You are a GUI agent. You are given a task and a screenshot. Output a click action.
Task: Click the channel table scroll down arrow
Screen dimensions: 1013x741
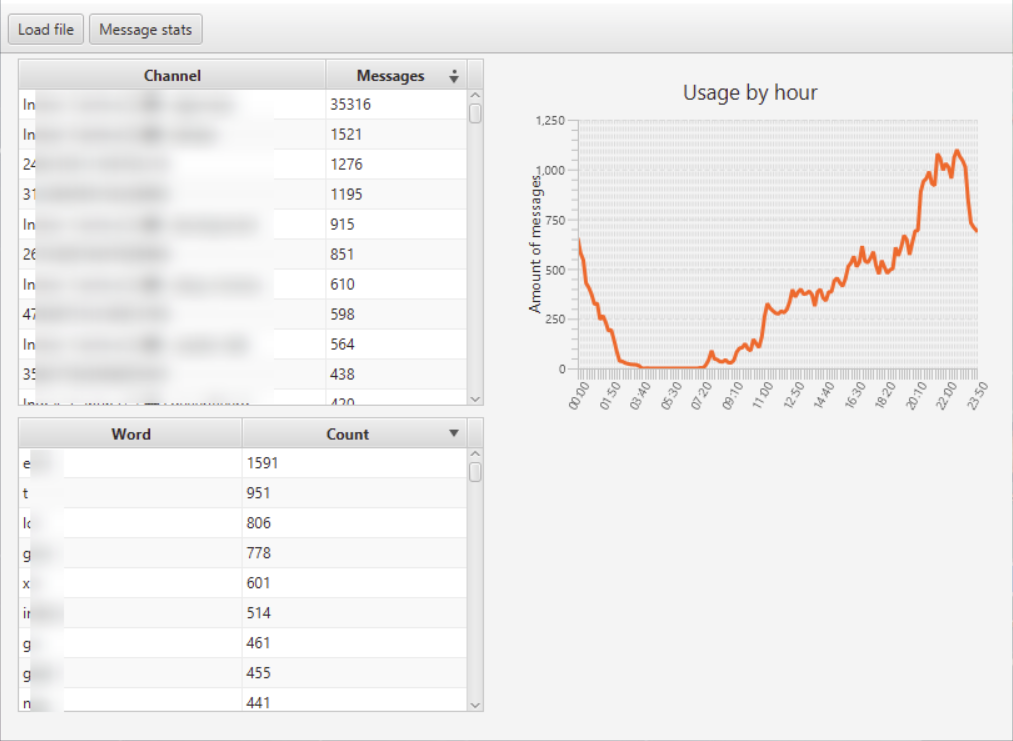475,399
